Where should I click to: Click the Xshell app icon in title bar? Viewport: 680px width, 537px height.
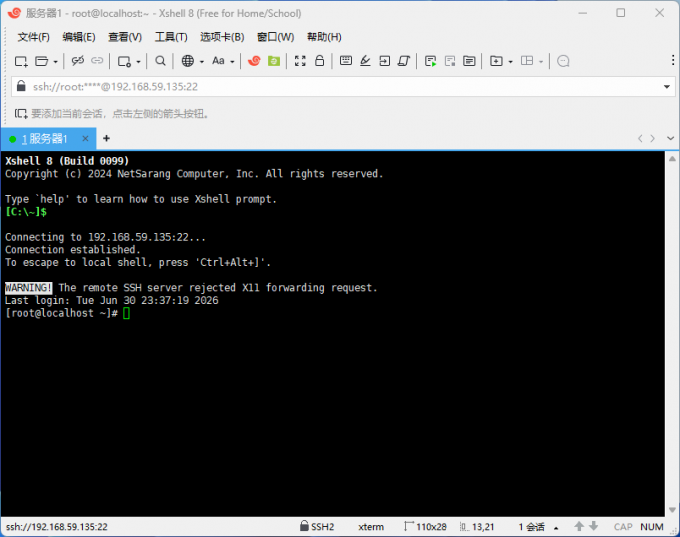click(14, 13)
